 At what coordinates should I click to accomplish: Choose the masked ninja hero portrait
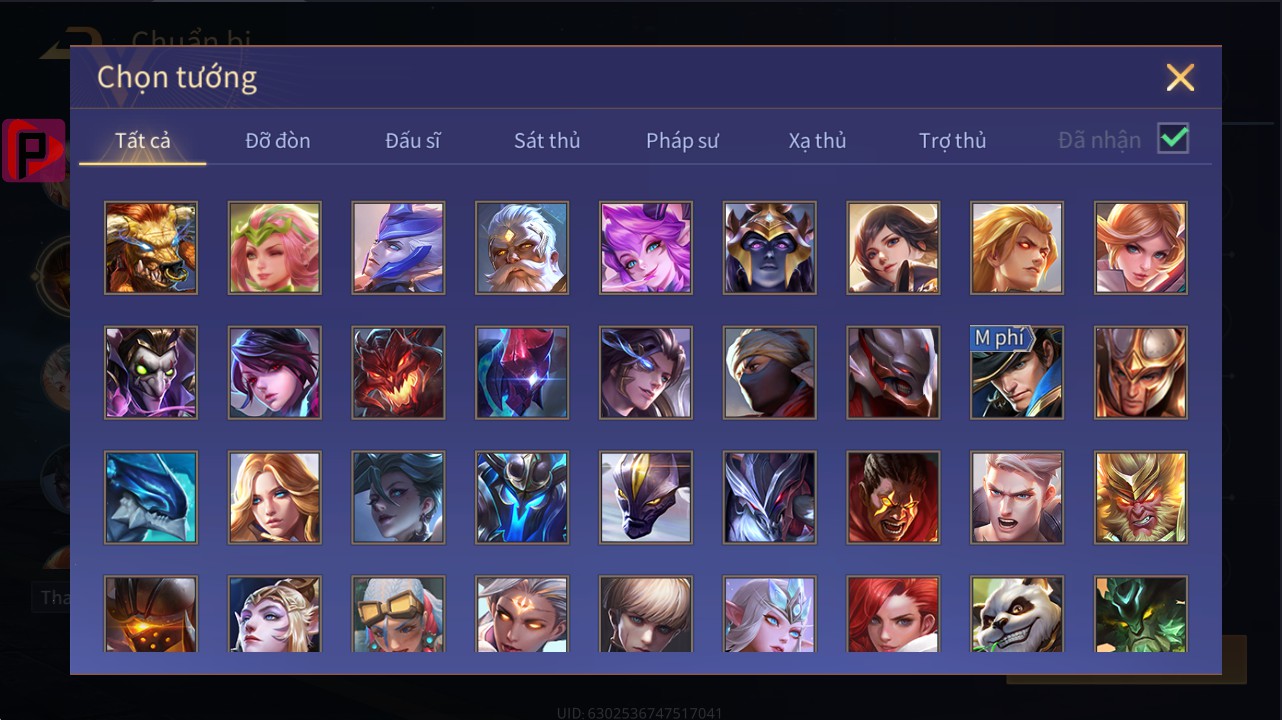(x=770, y=373)
